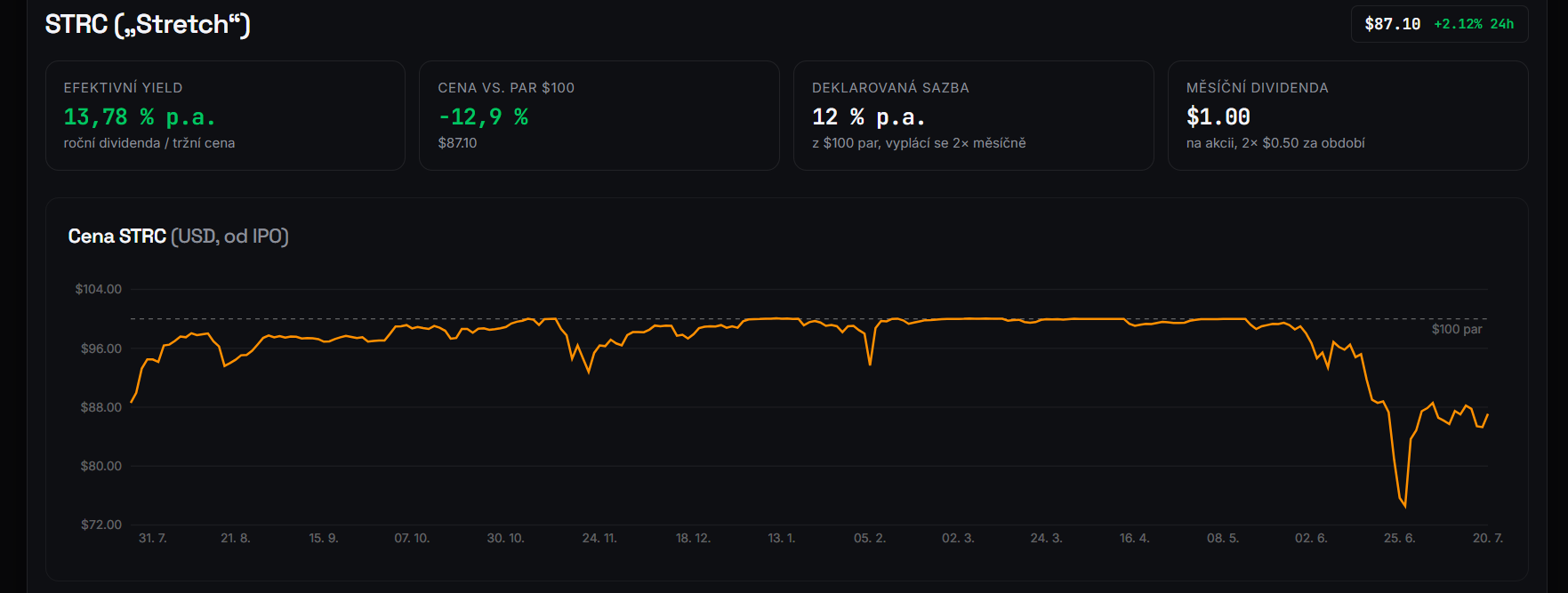This screenshot has width=1568, height=593.
Task: Select the Deklarovaná Sazba card
Action: pos(974,116)
